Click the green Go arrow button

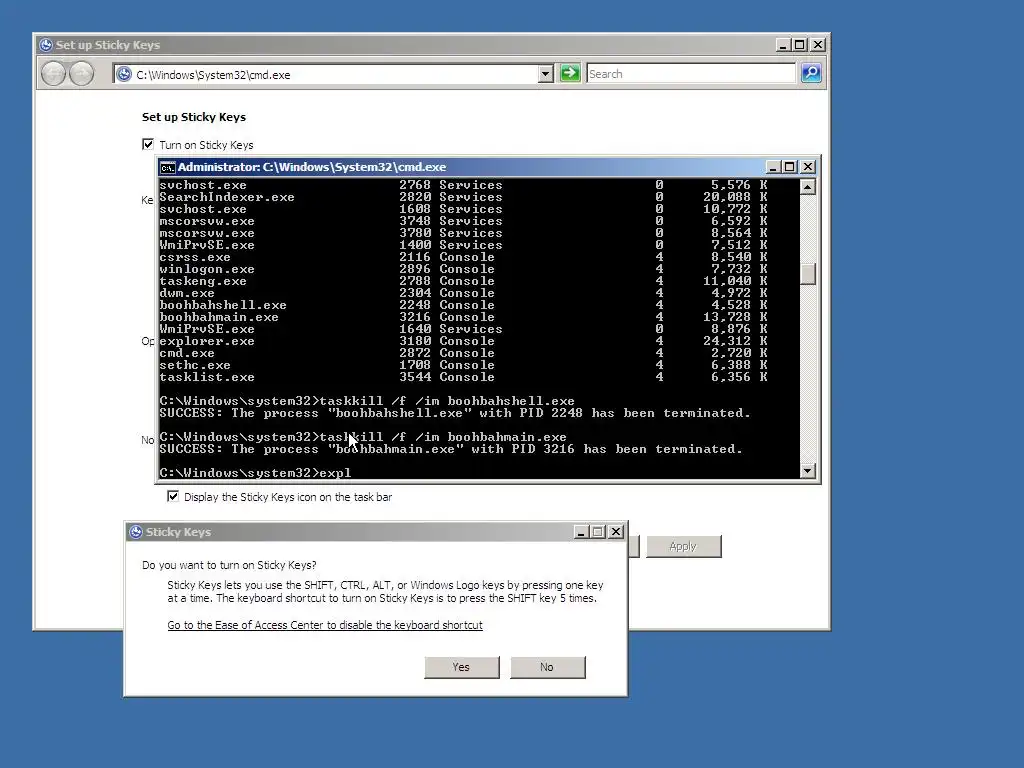pos(570,73)
